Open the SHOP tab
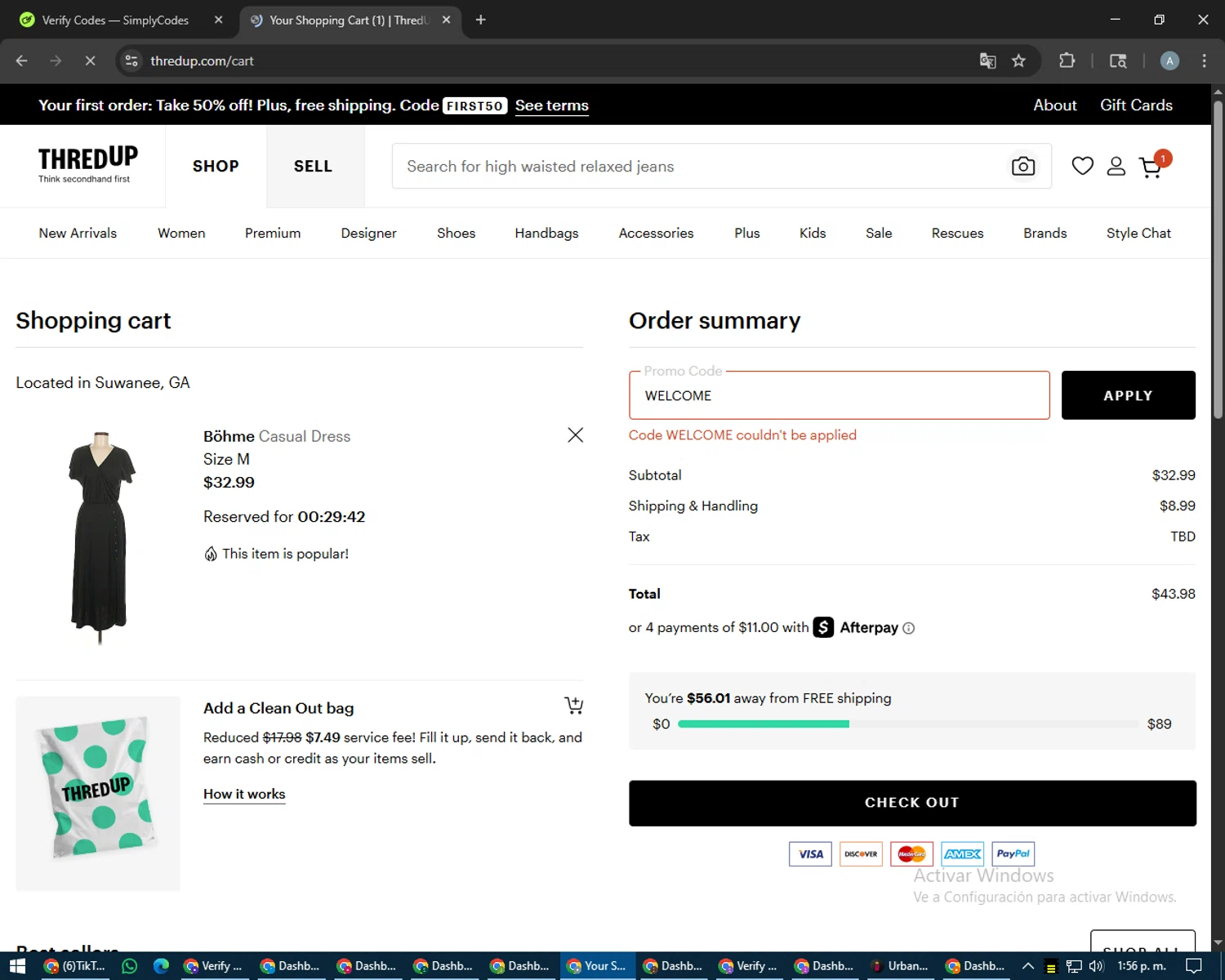 point(216,166)
